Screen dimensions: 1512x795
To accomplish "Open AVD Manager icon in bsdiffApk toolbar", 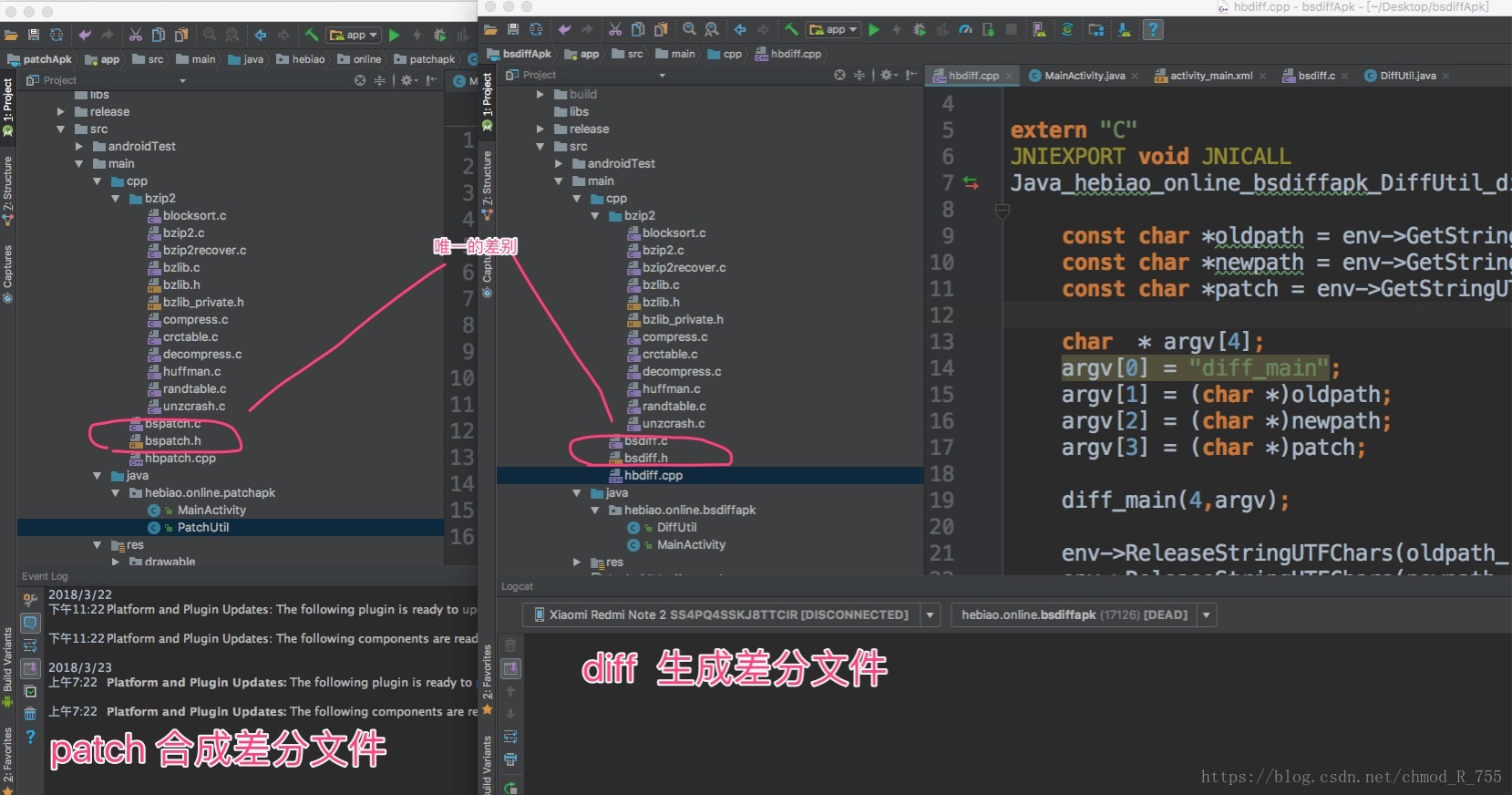I will [x=1039, y=30].
